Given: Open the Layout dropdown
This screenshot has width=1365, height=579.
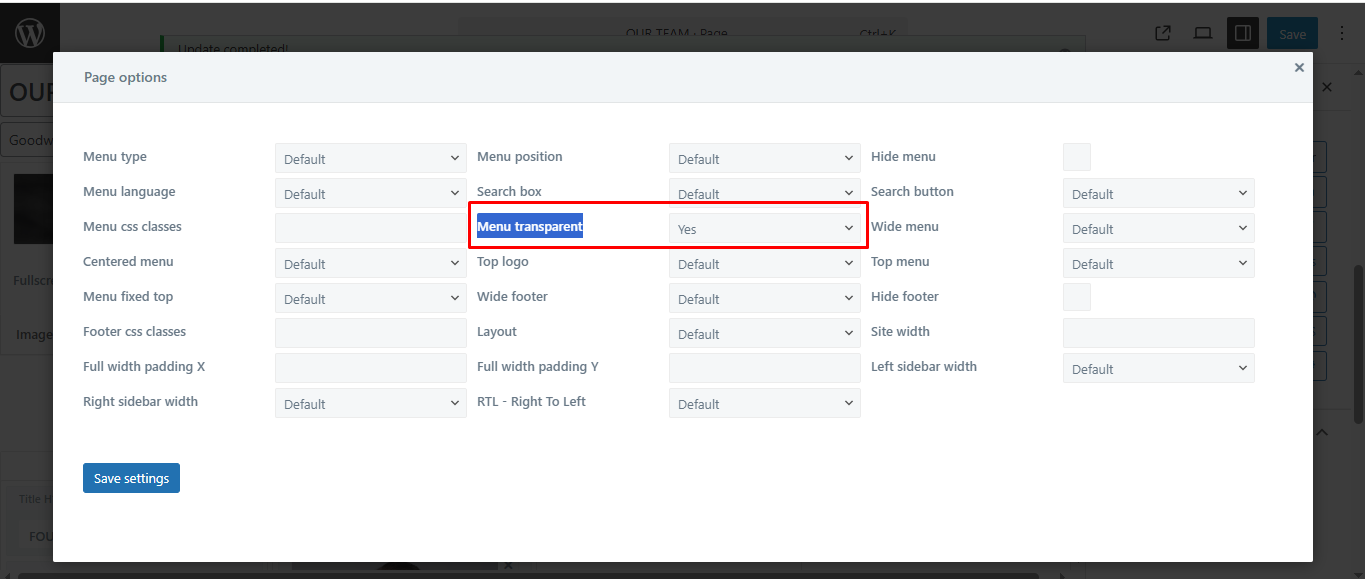Looking at the screenshot, I should [765, 333].
